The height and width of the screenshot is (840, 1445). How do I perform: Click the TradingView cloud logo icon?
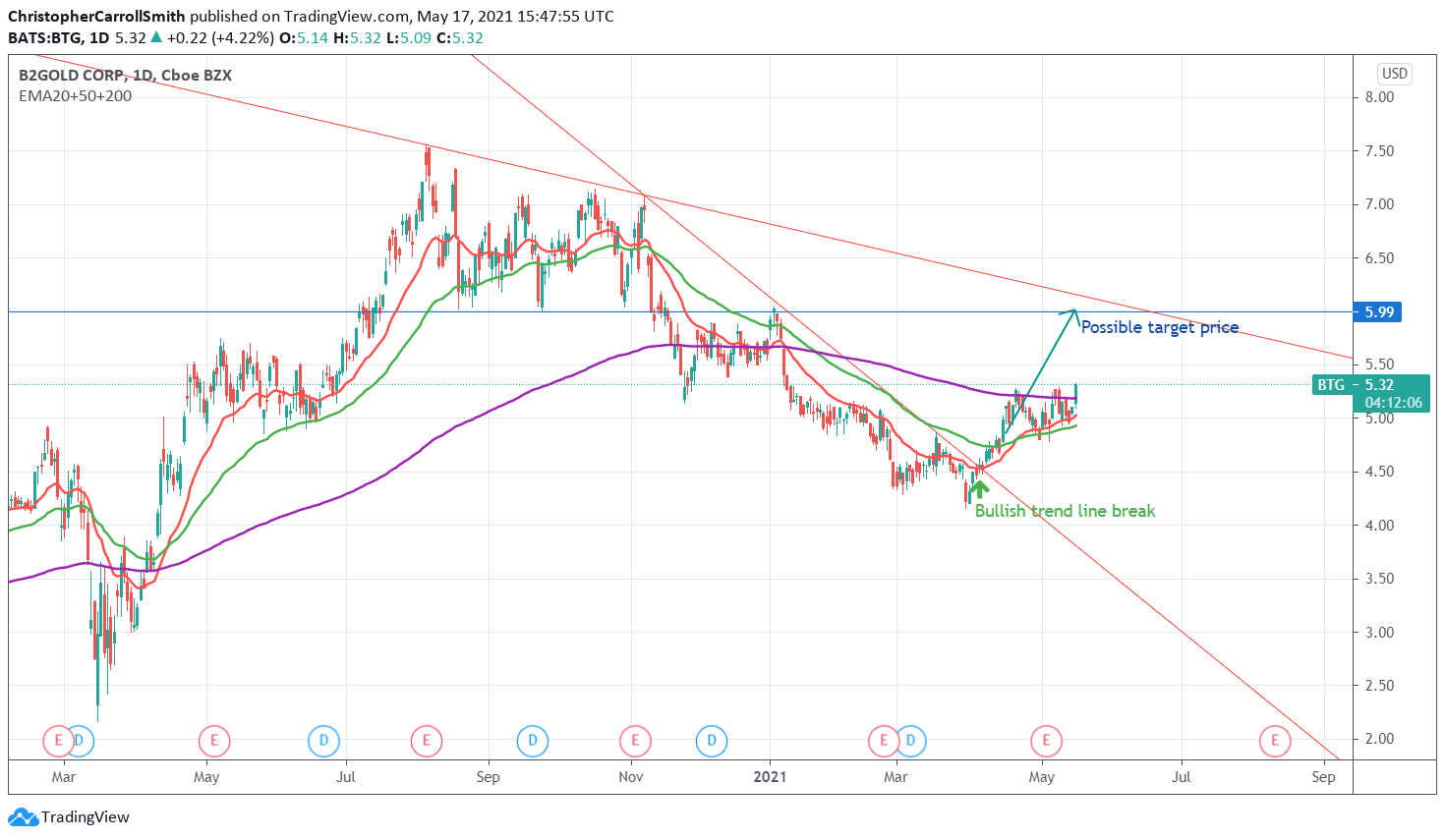[23, 817]
